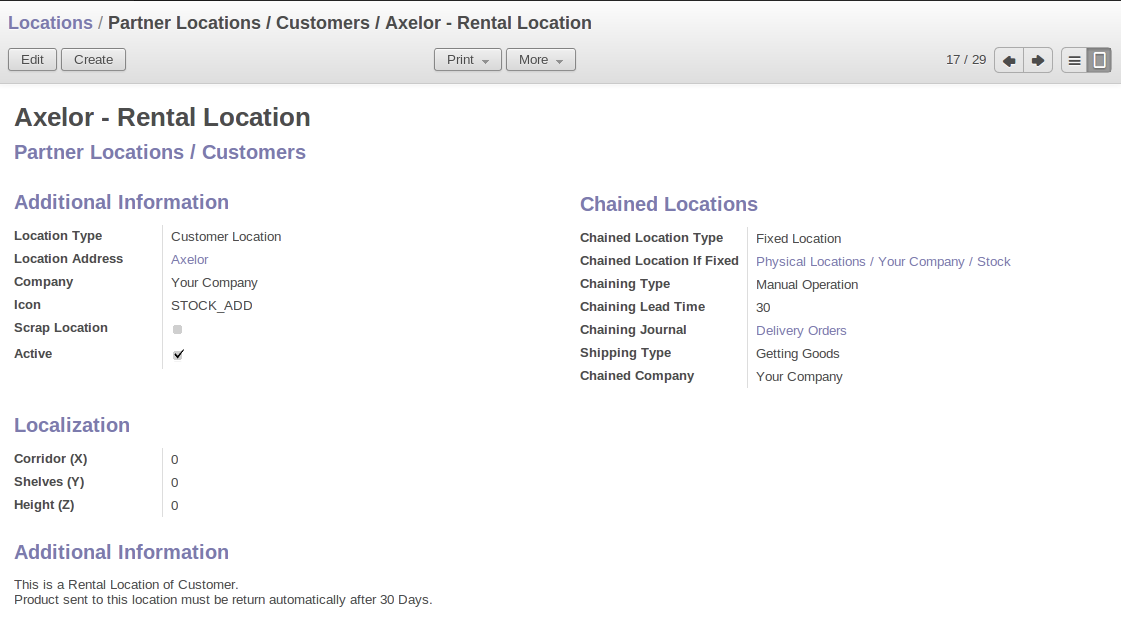Open the Axelor location address link
Screen dimensions: 1121x624
(x=189, y=260)
